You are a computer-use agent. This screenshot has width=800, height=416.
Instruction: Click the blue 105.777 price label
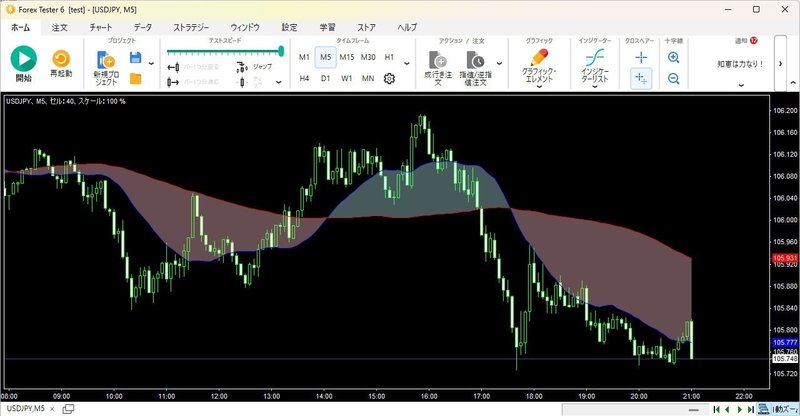785,342
